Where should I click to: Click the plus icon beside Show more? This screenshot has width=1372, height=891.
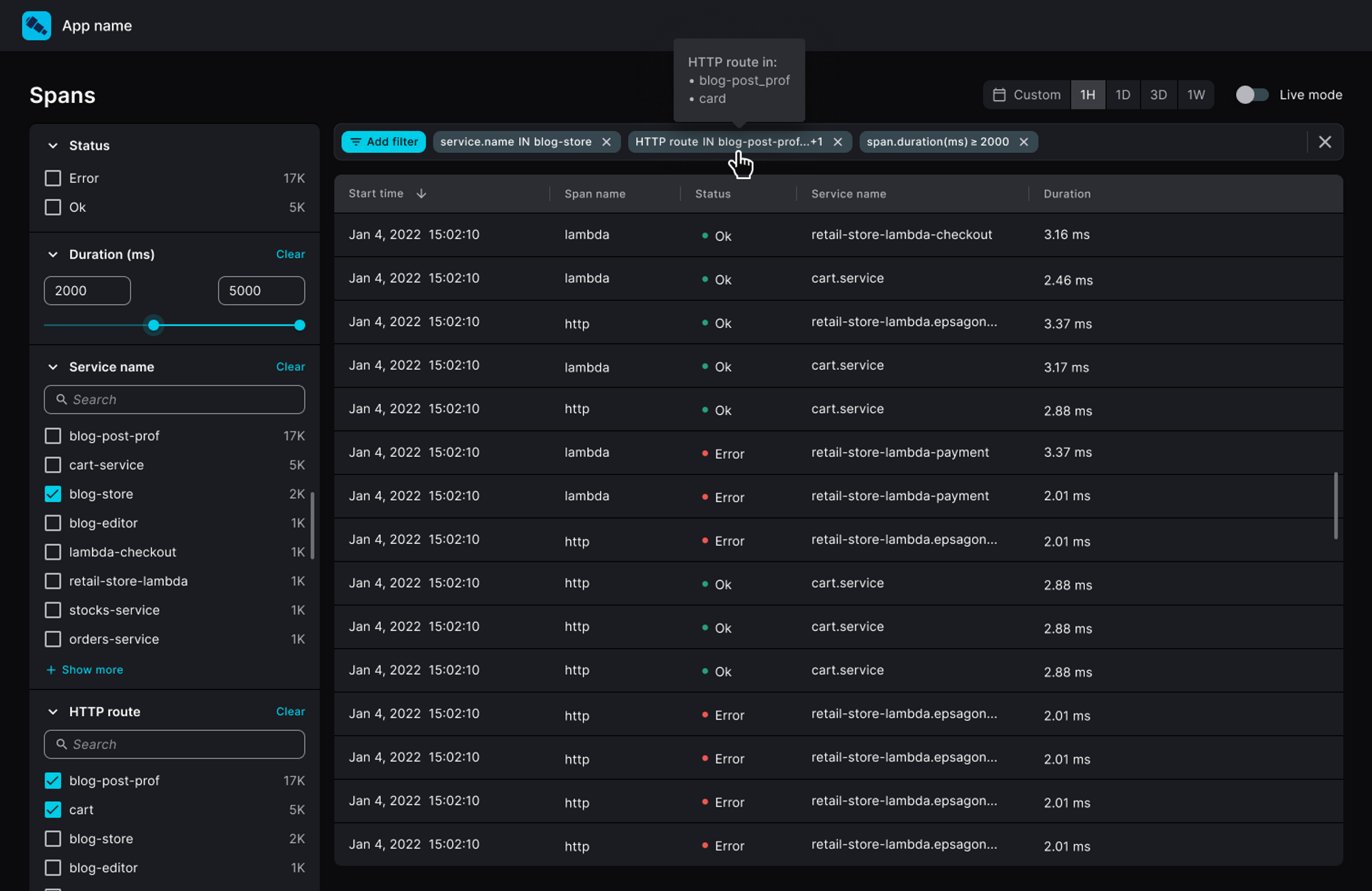pos(51,669)
